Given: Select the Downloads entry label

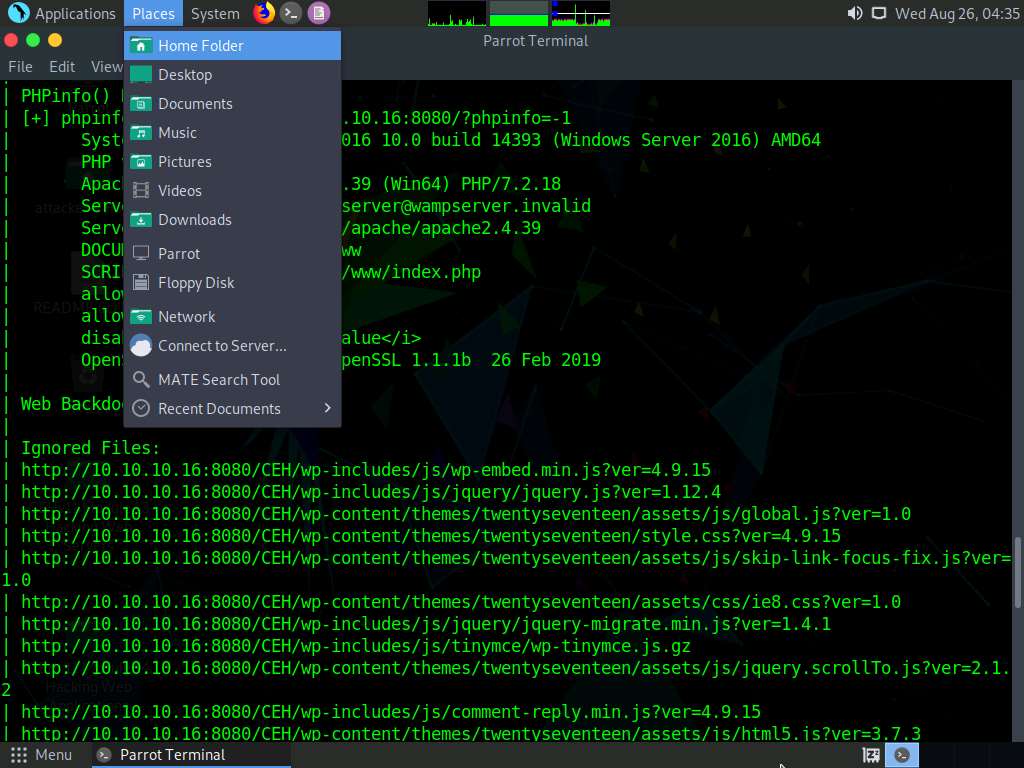Looking at the screenshot, I should [195, 220].
